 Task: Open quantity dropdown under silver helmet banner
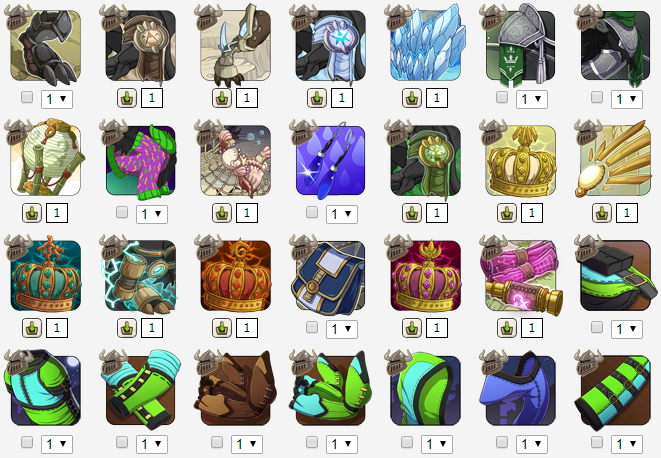click(x=532, y=100)
